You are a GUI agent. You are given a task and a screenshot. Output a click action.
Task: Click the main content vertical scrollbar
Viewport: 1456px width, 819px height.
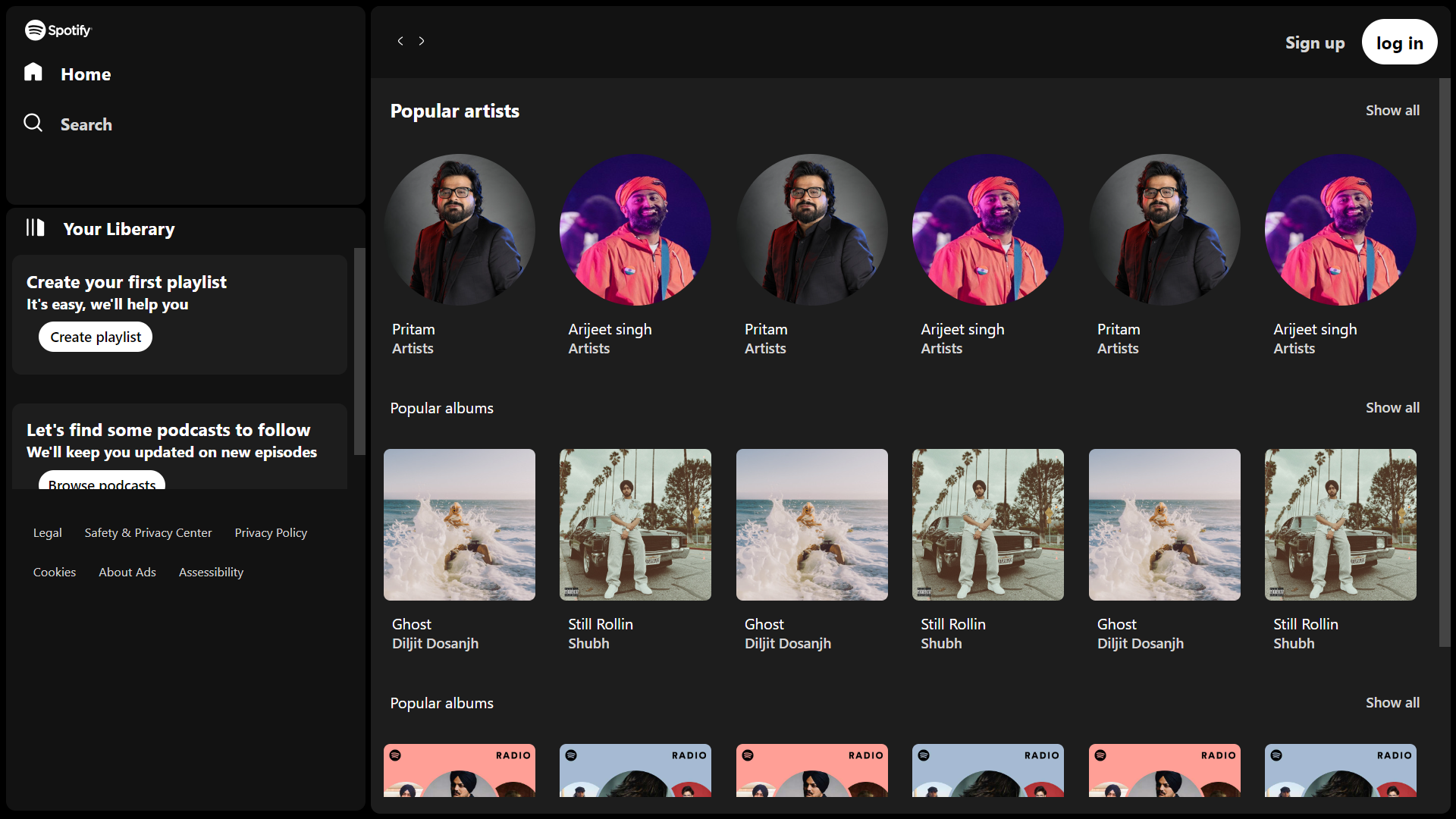click(x=1444, y=364)
